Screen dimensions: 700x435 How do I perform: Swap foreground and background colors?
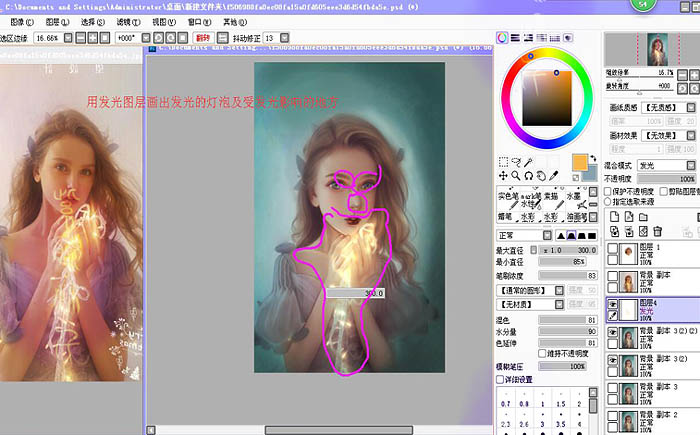tap(593, 158)
